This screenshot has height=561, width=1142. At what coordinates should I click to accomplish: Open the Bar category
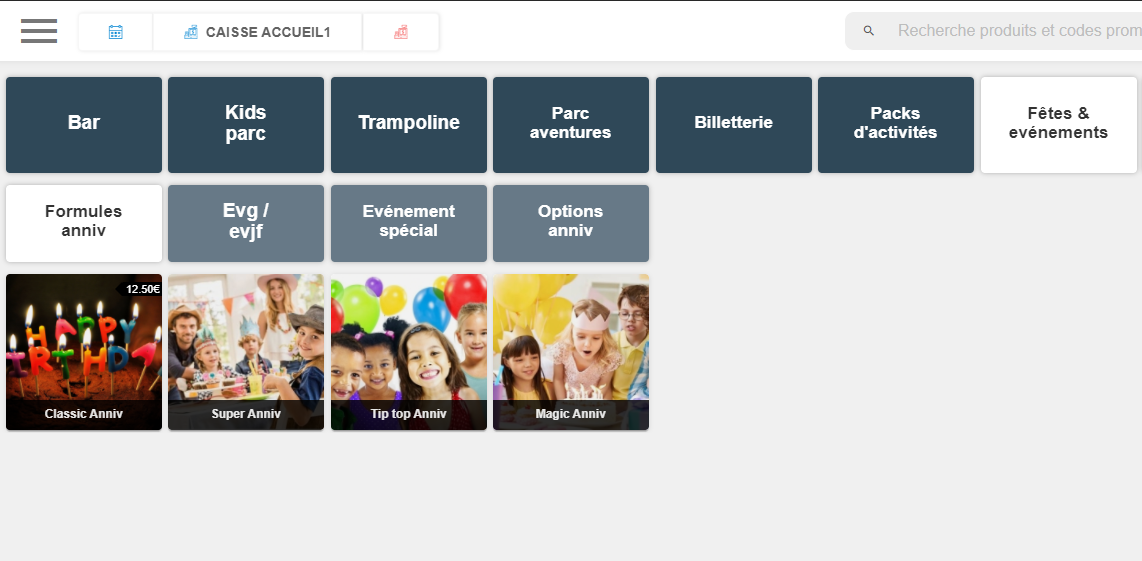point(84,125)
